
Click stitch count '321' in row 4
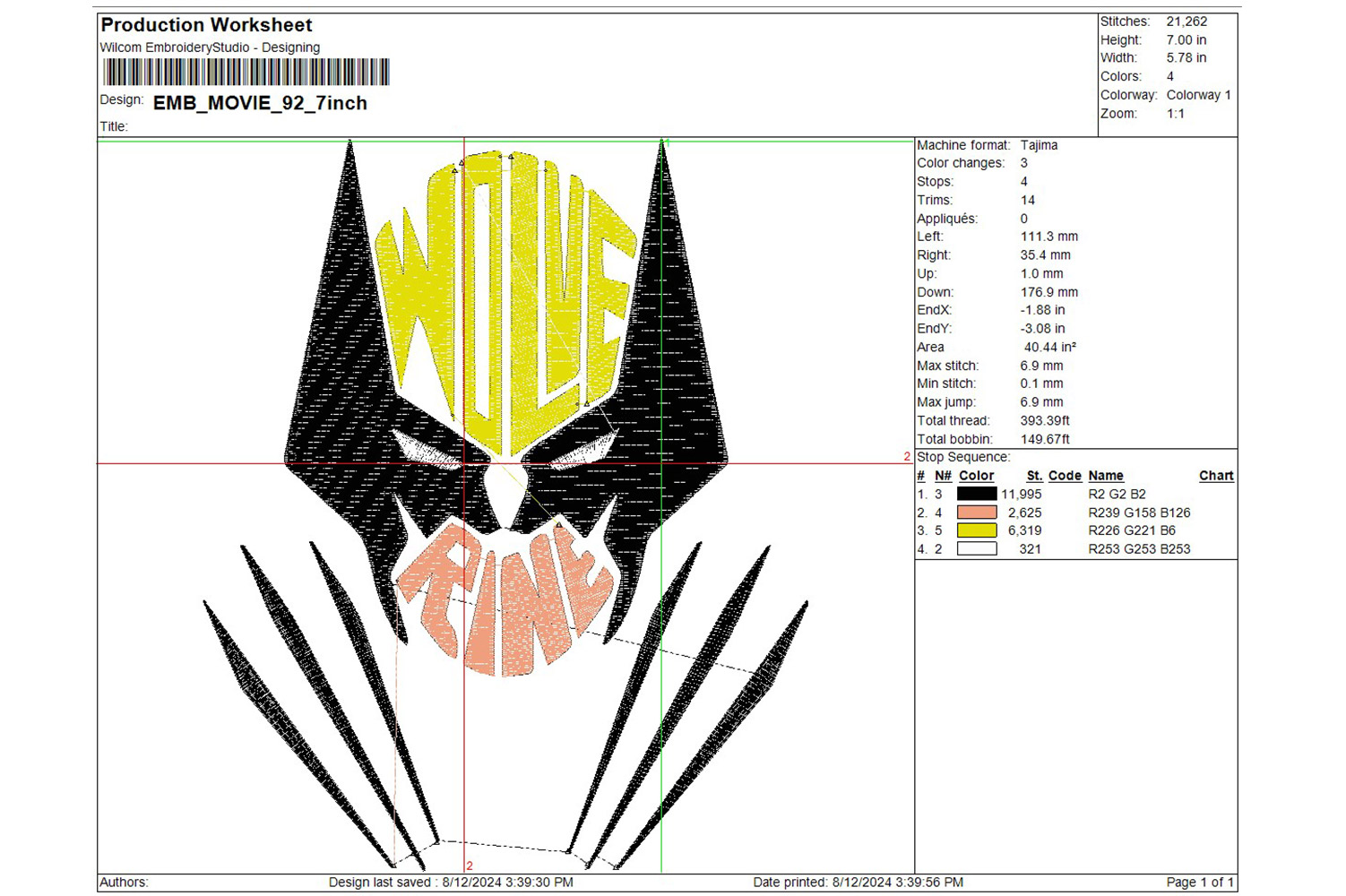click(x=1031, y=549)
